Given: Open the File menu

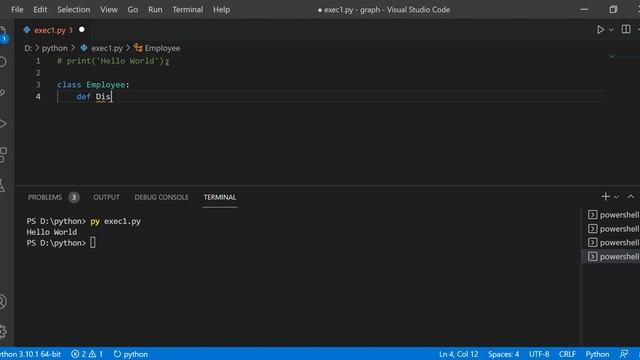Looking at the screenshot, I should [17, 9].
